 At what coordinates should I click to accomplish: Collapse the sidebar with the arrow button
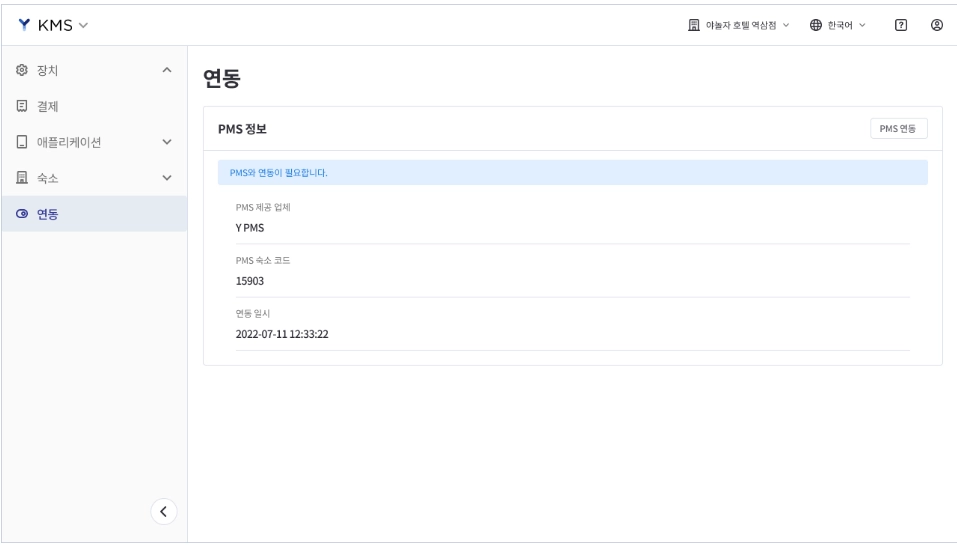click(x=164, y=512)
